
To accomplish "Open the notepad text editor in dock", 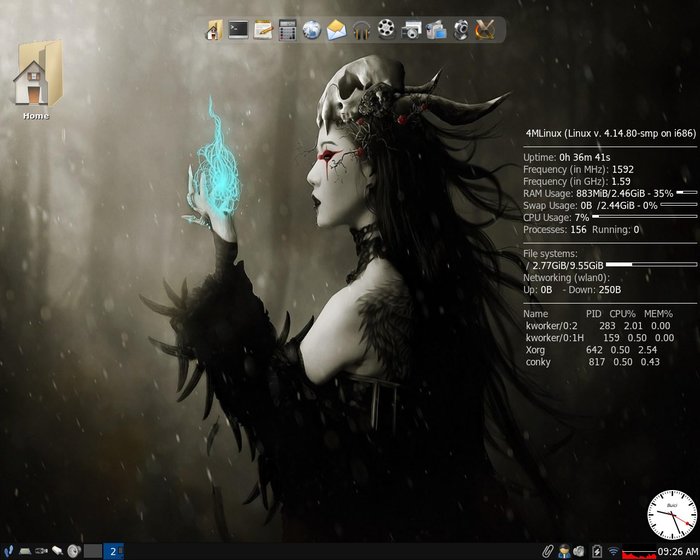I will tap(263, 30).
